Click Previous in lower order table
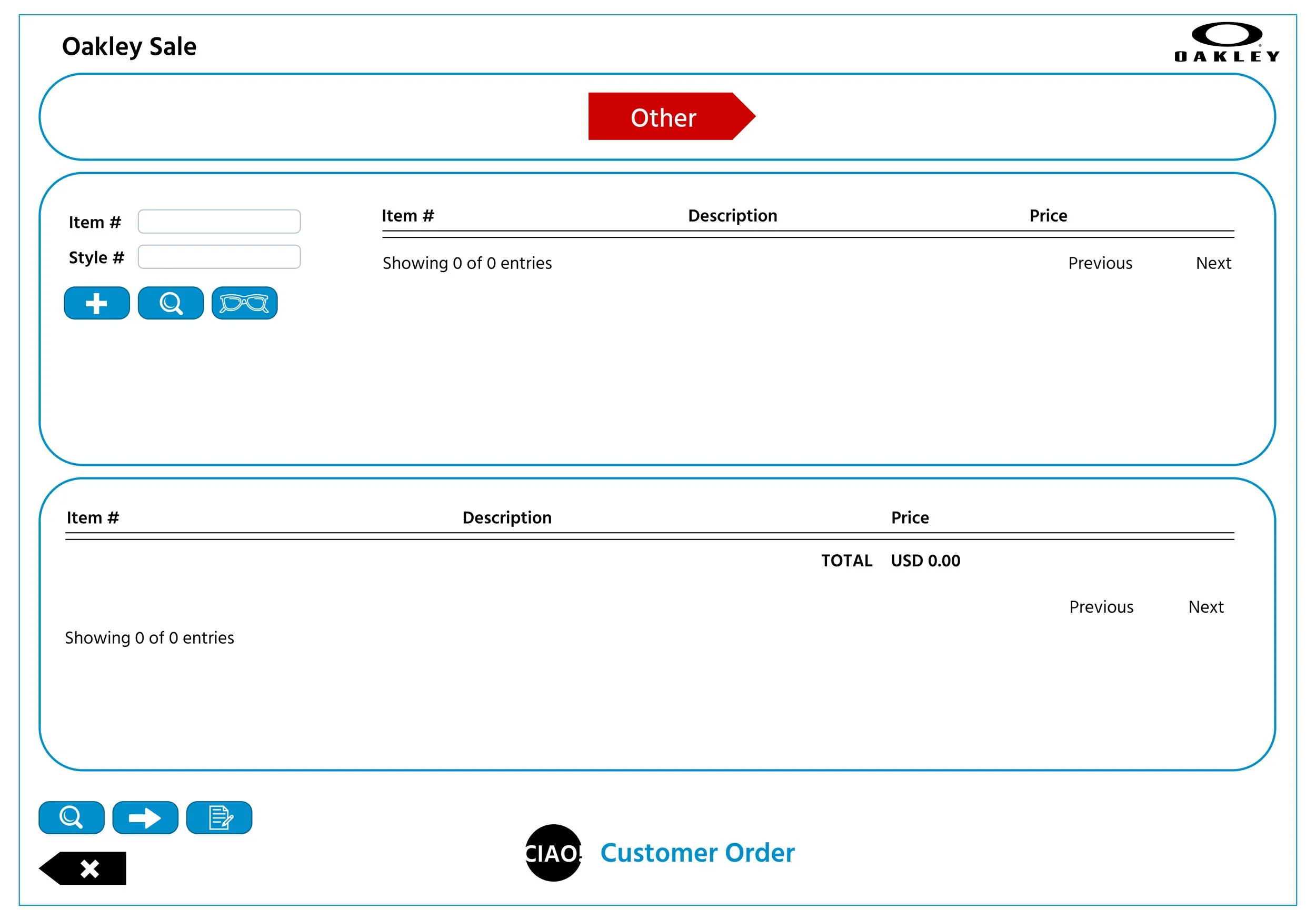The height and width of the screenshot is (919, 1316). coord(1101,607)
